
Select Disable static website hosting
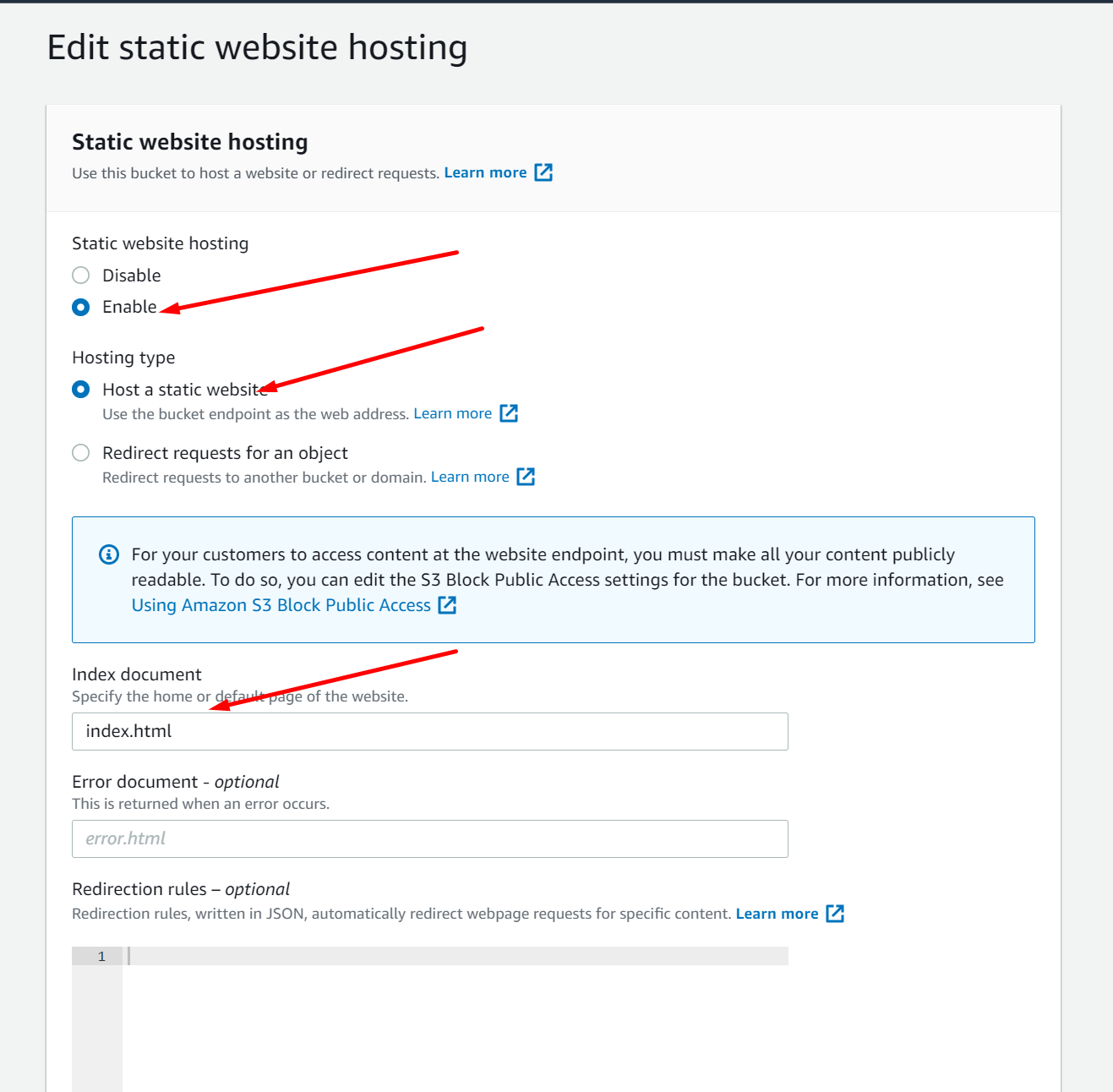pyautogui.click(x=80, y=275)
